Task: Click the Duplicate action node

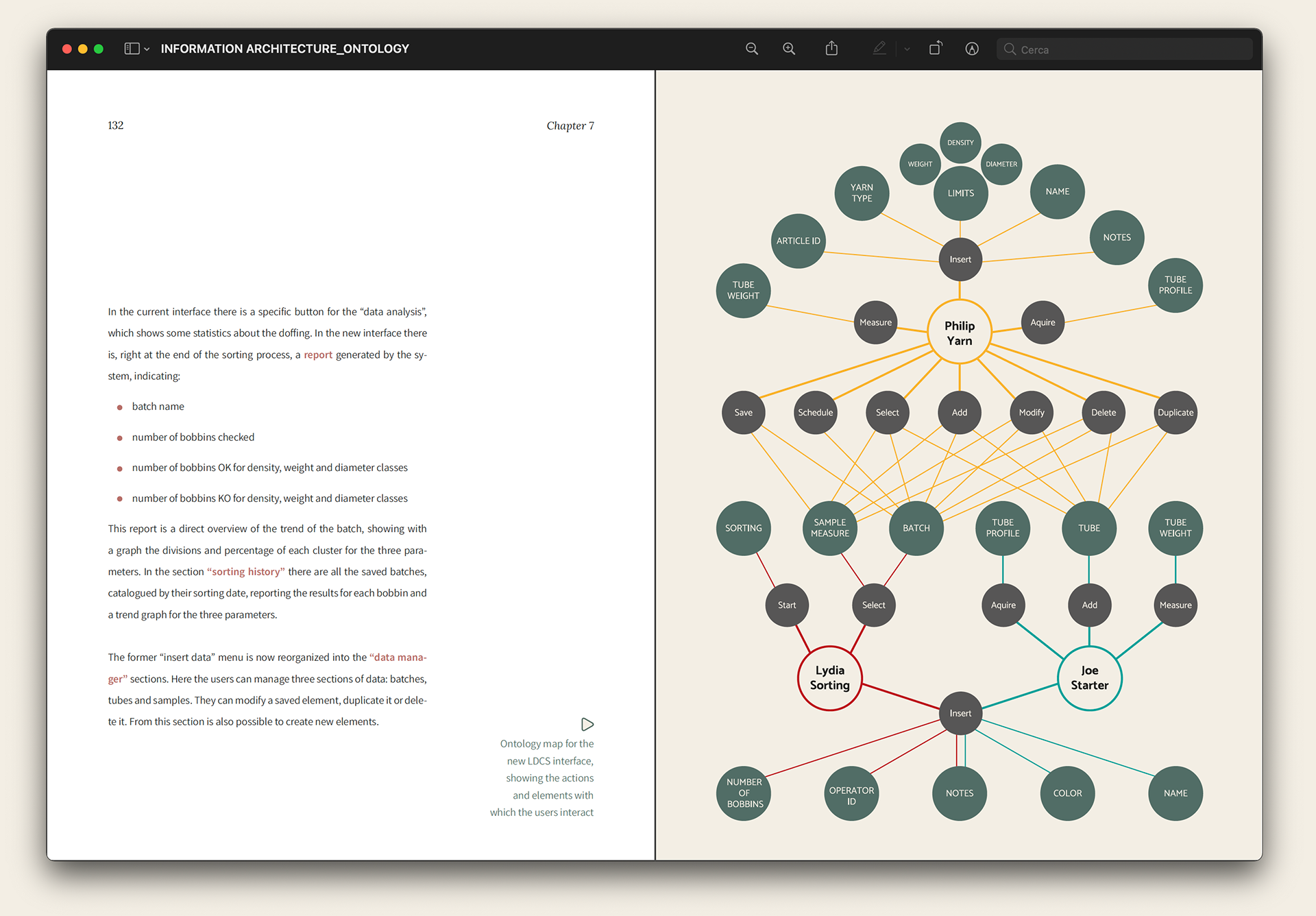Action: [x=1175, y=412]
